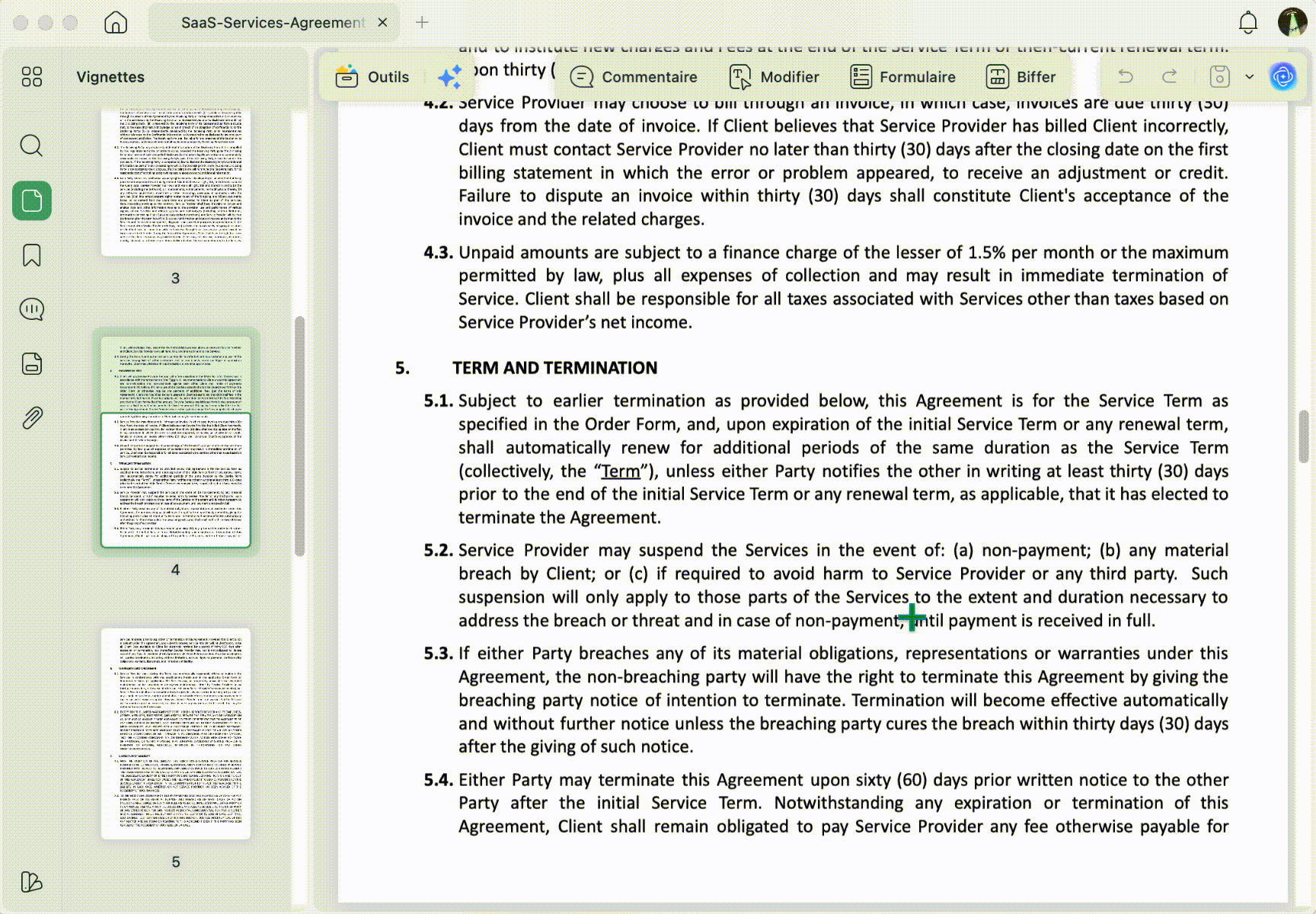Screen dimensions: 1316x914
Task: Click section number "4.3."
Action: pyautogui.click(x=439, y=252)
